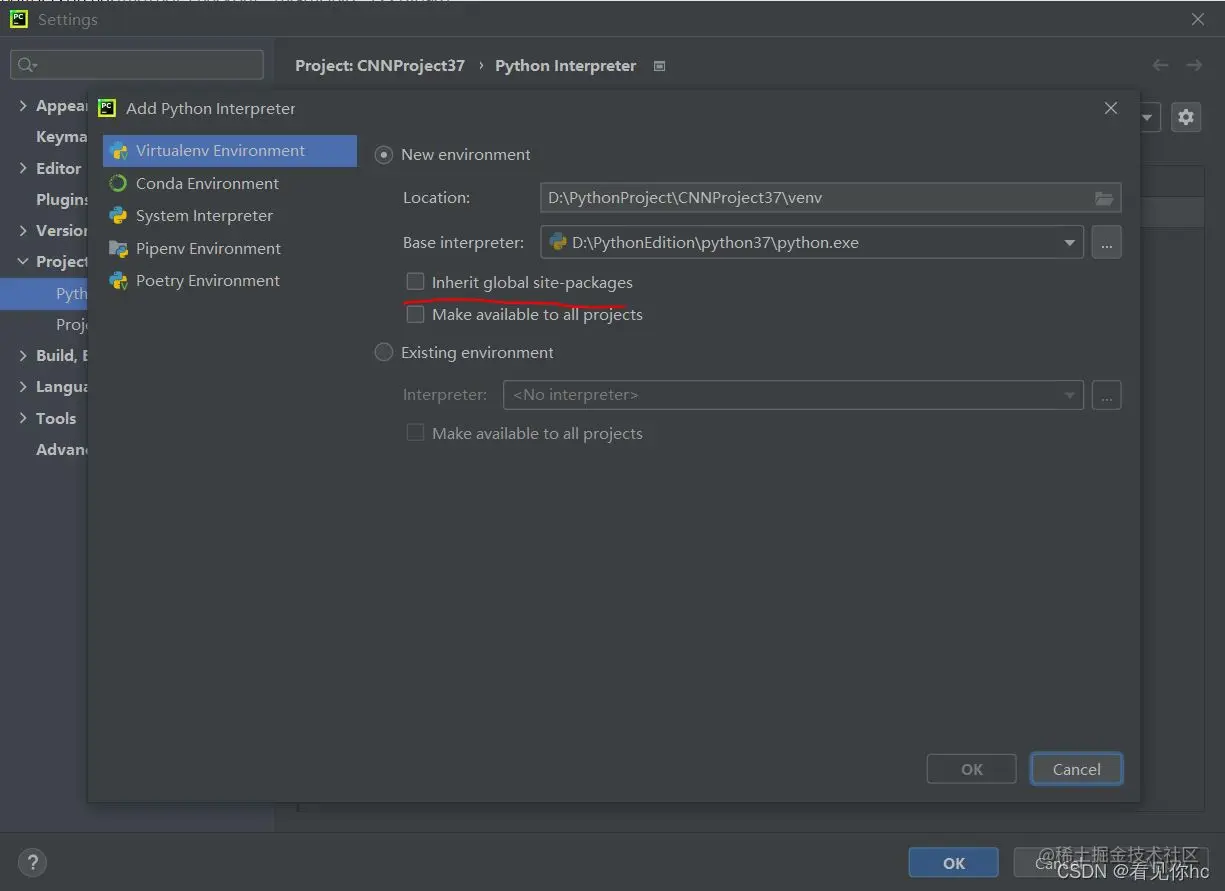Click the Location path input field
The height and width of the screenshot is (891, 1225).
point(814,198)
